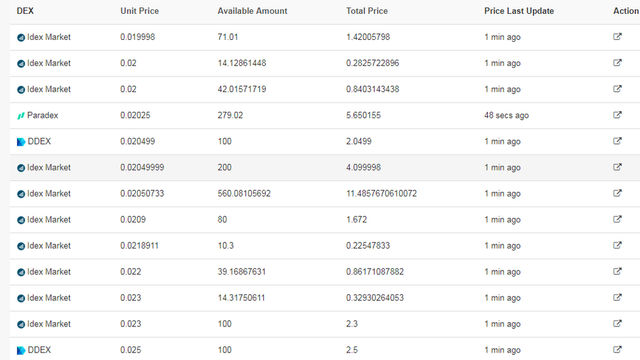Click available amount 39.16867631
The height and width of the screenshot is (360, 640).
[242, 272]
